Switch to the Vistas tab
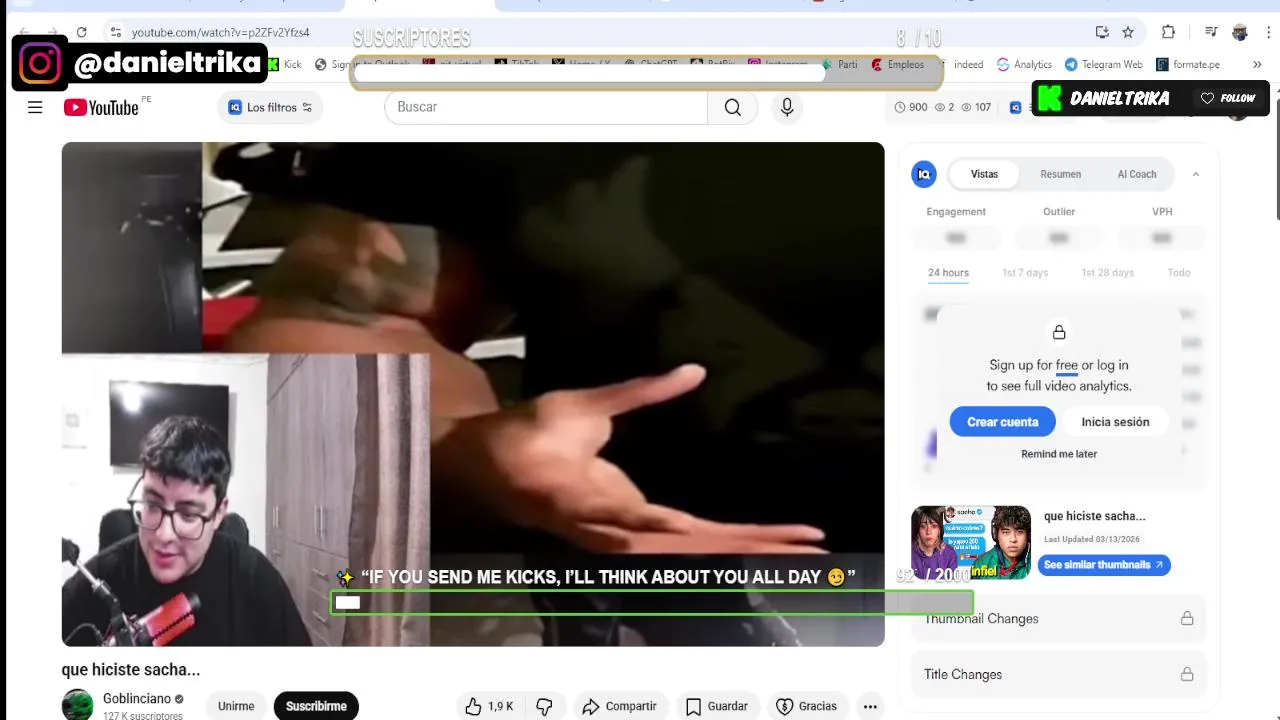 [984, 174]
